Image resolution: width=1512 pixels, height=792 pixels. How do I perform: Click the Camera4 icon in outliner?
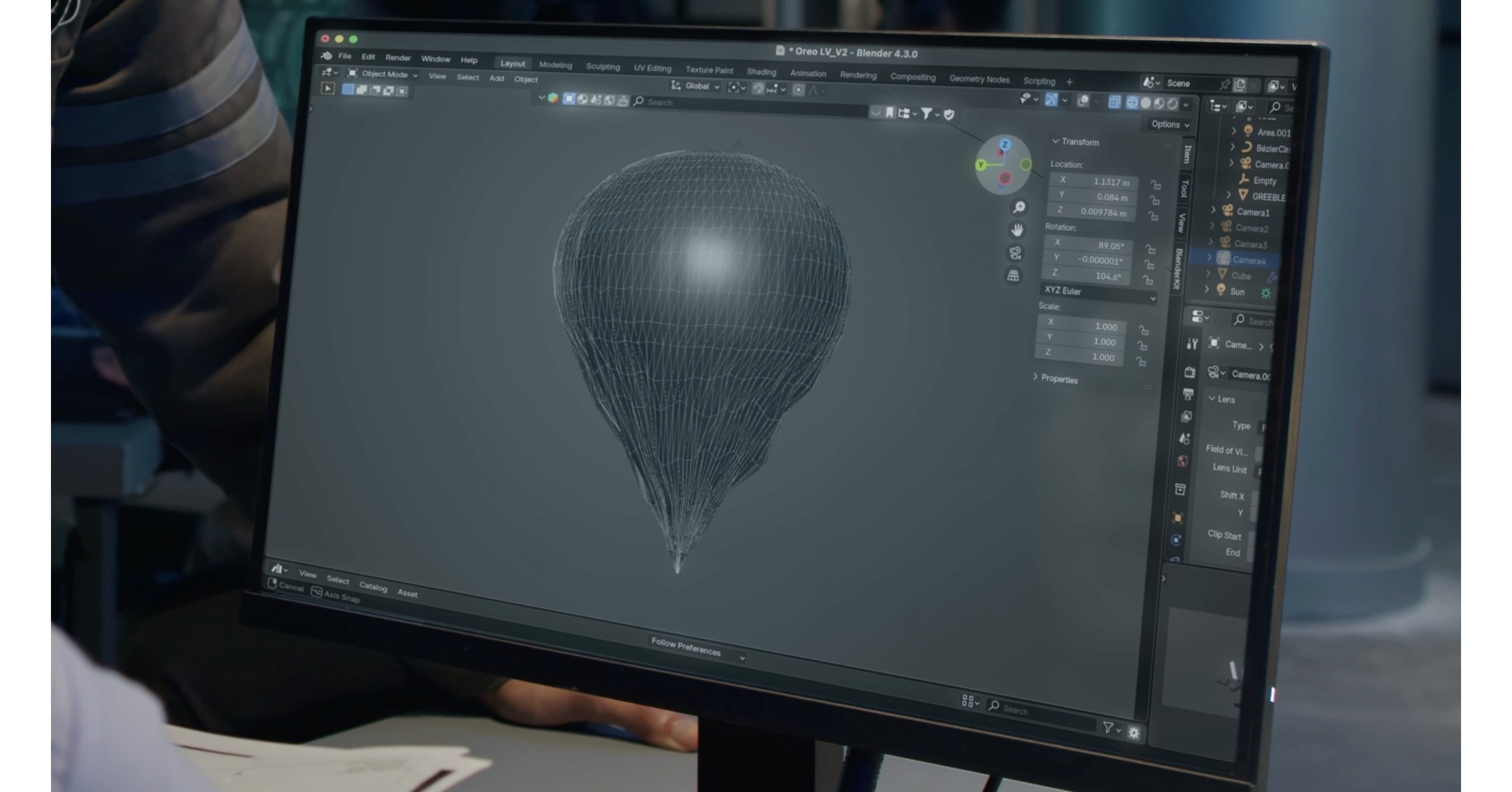[x=1223, y=258]
